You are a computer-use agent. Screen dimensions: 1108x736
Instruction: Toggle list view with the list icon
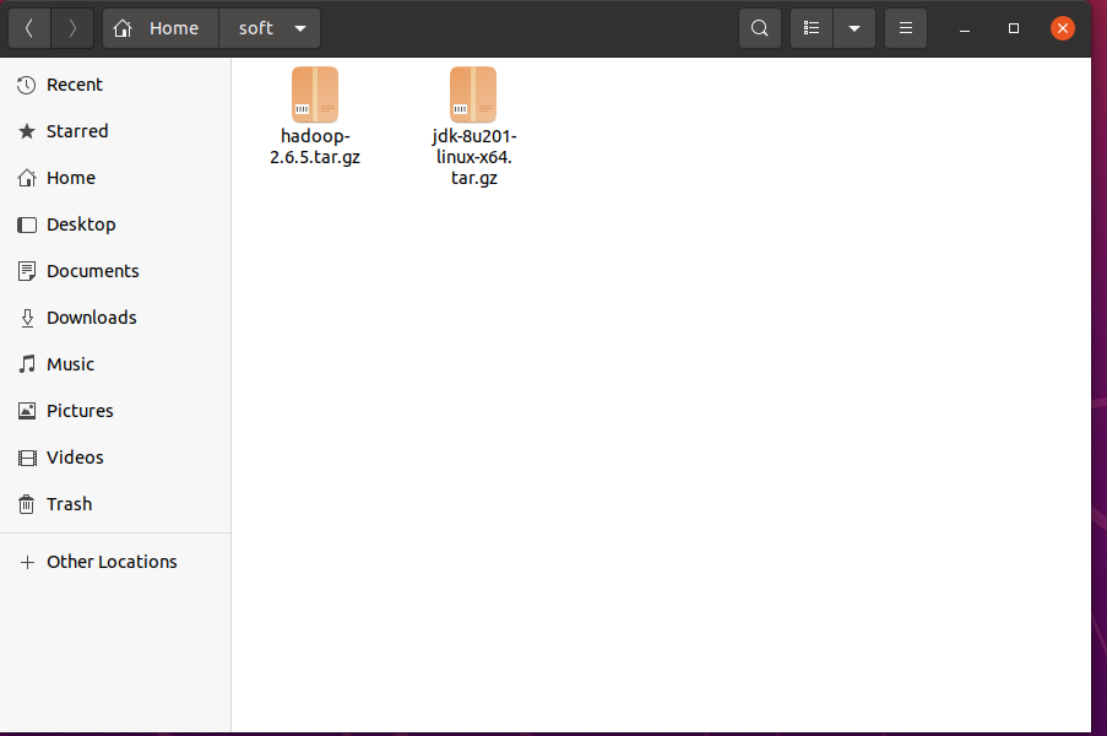[811, 28]
